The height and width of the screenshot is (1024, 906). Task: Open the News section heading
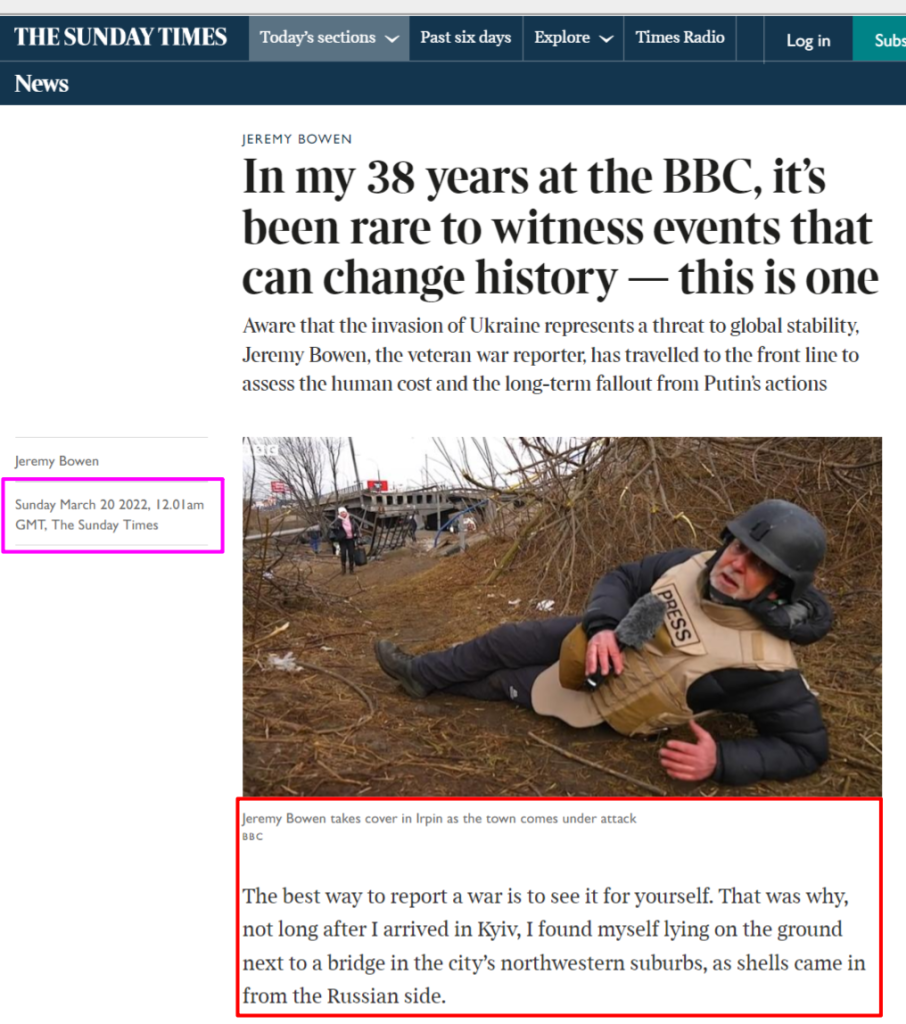pyautogui.click(x=42, y=84)
